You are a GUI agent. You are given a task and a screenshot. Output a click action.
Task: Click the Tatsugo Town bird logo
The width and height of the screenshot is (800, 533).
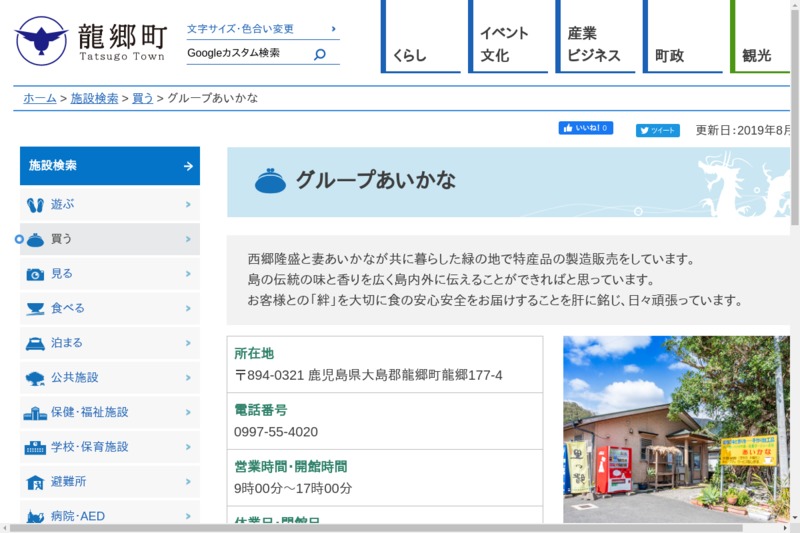click(41, 40)
